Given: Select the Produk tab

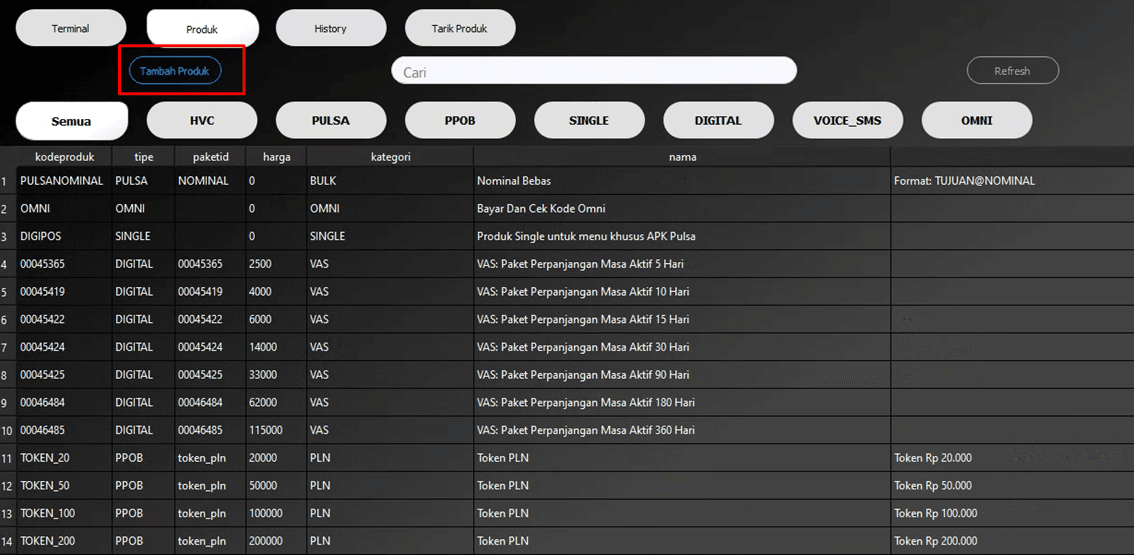Looking at the screenshot, I should 202,29.
